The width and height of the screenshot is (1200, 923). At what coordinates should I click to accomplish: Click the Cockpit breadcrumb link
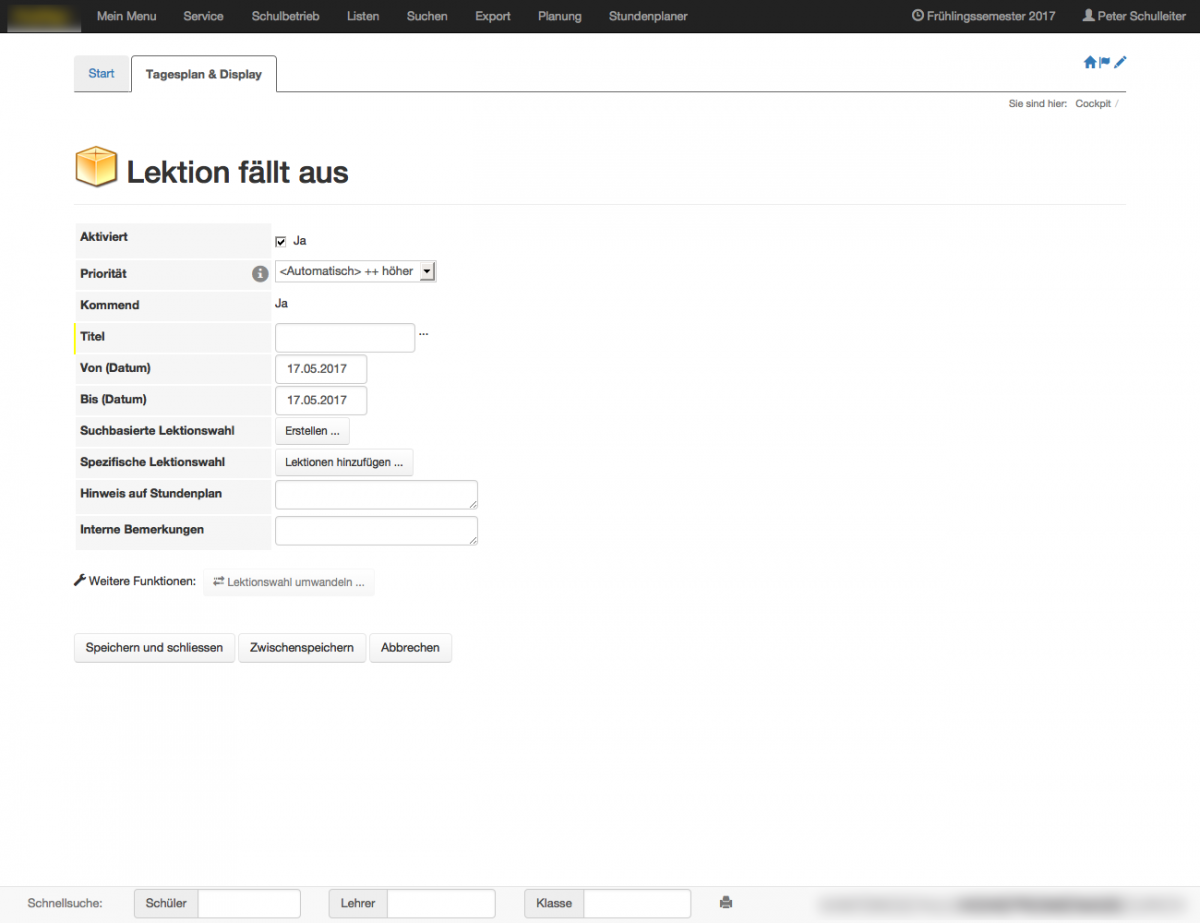point(1092,104)
